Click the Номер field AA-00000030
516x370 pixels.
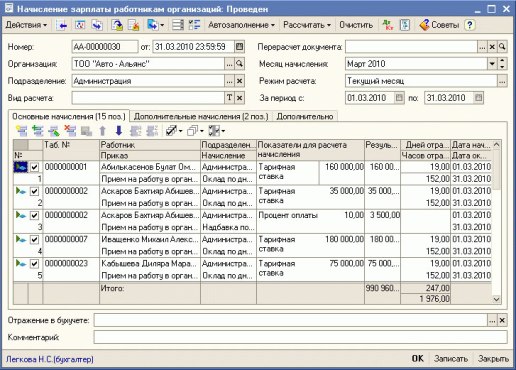click(x=105, y=47)
